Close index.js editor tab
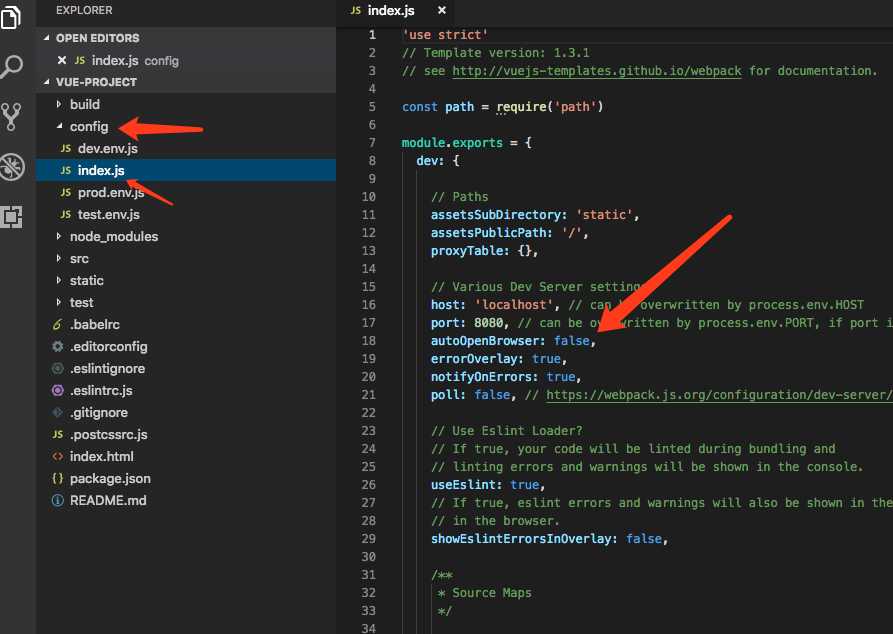The width and height of the screenshot is (893, 634). click(x=441, y=10)
